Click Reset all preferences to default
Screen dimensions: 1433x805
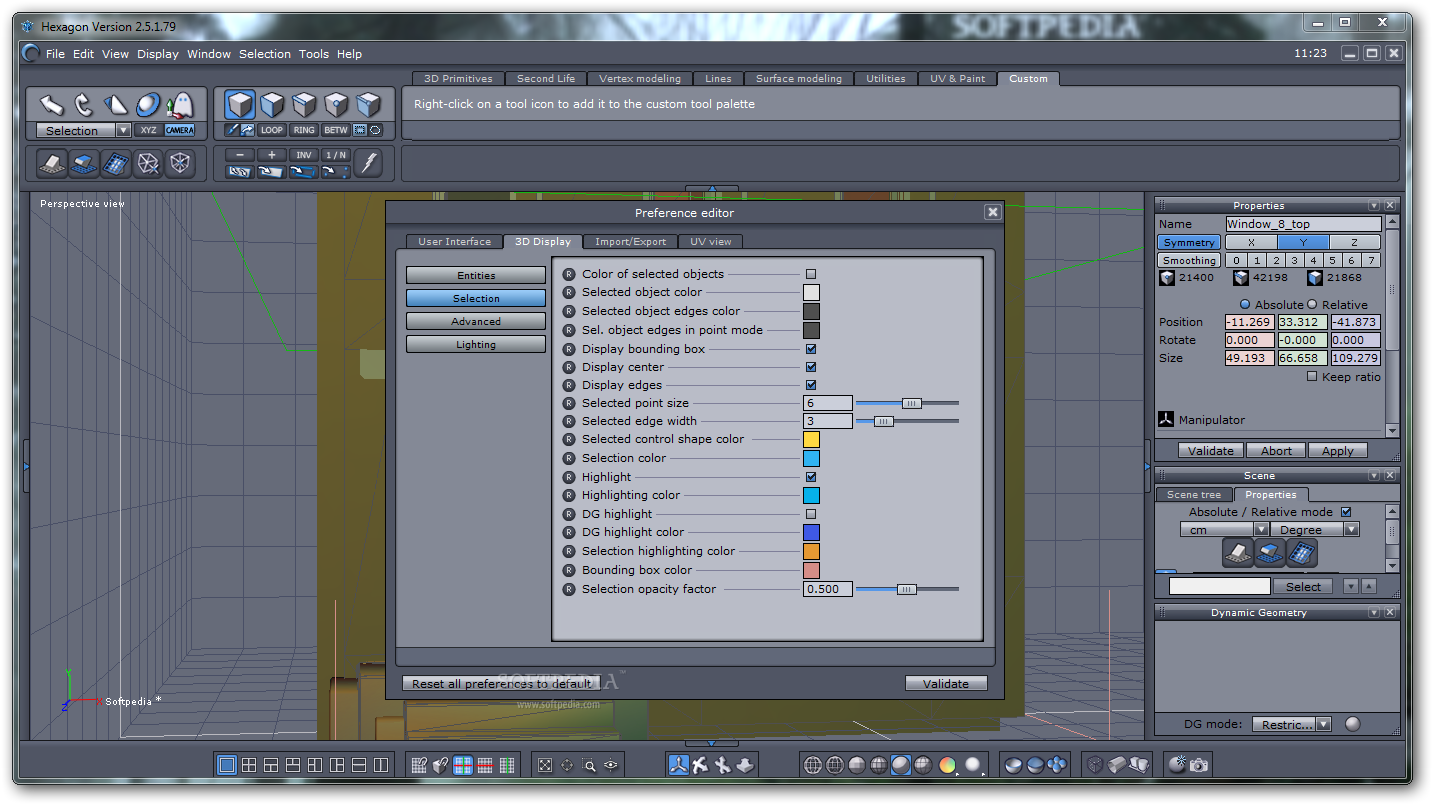point(501,684)
